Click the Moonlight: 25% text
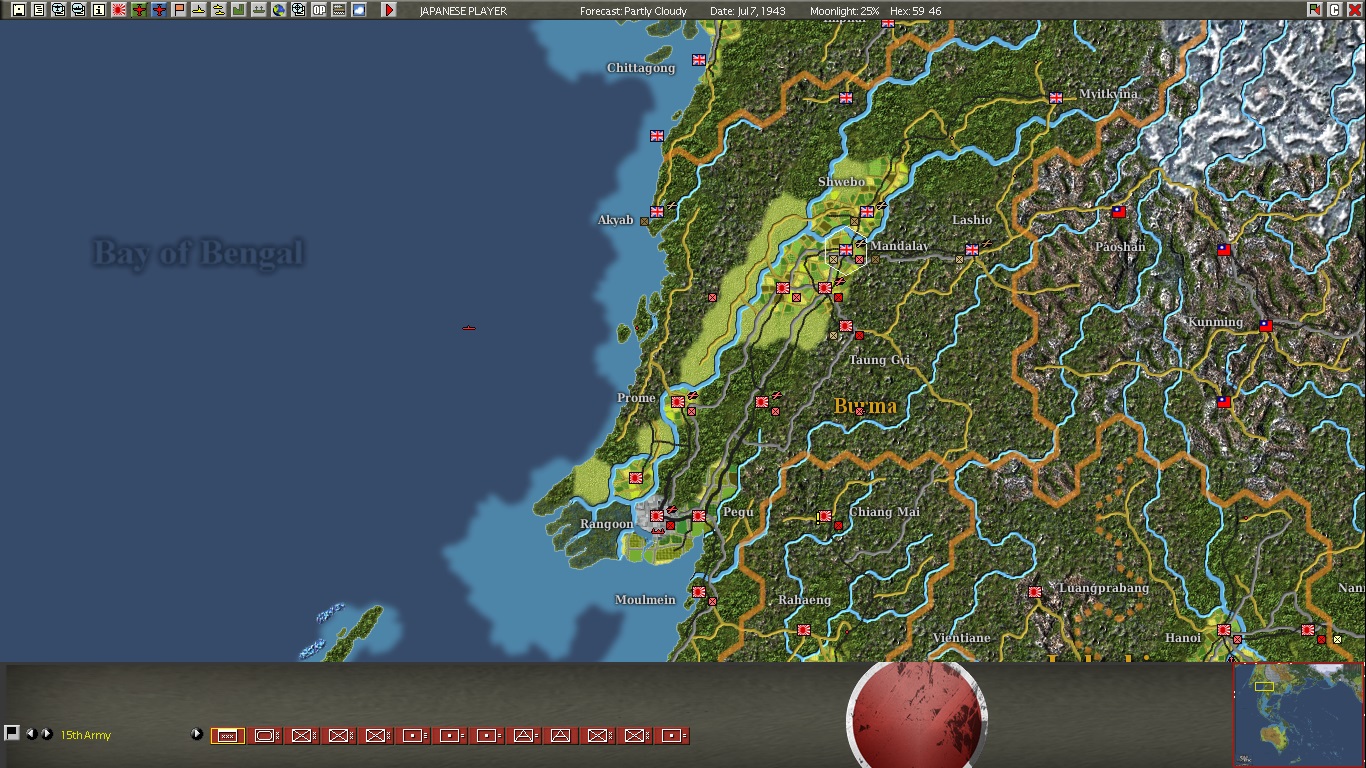Image resolution: width=1366 pixels, height=768 pixels. pos(845,11)
